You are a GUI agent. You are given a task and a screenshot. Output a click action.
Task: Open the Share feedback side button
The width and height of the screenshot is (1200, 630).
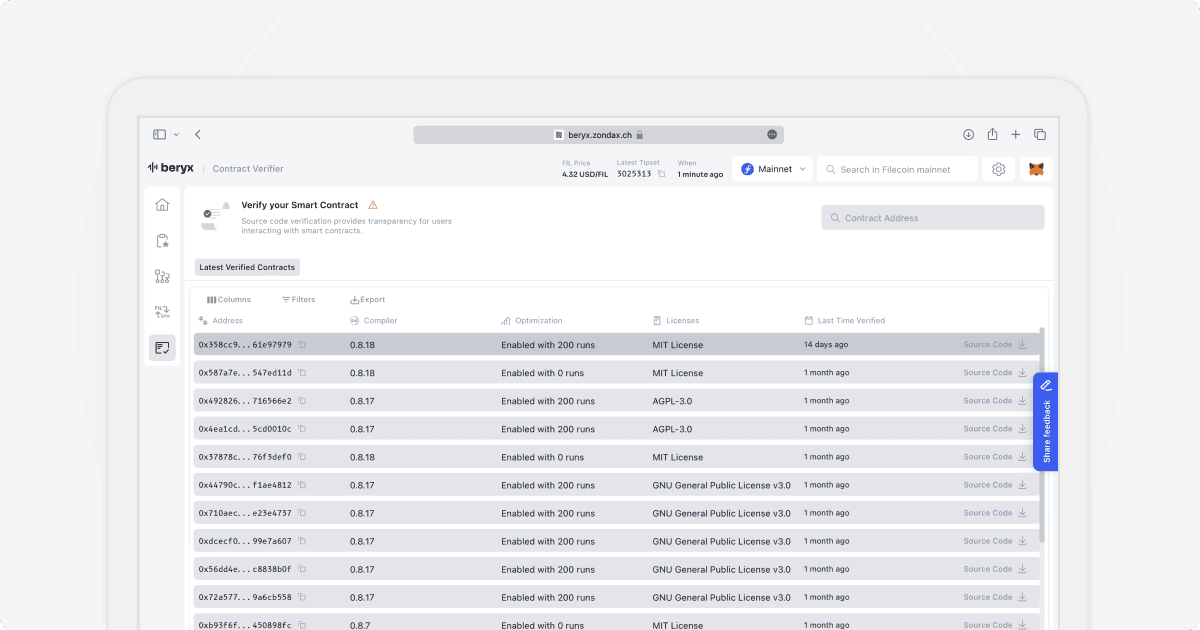pyautogui.click(x=1045, y=421)
